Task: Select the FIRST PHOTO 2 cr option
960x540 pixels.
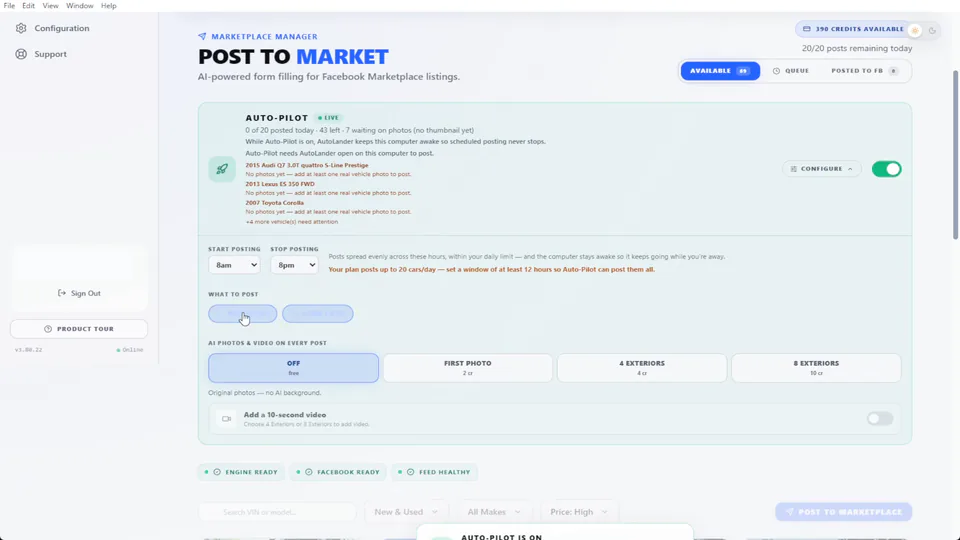Action: pos(468,368)
